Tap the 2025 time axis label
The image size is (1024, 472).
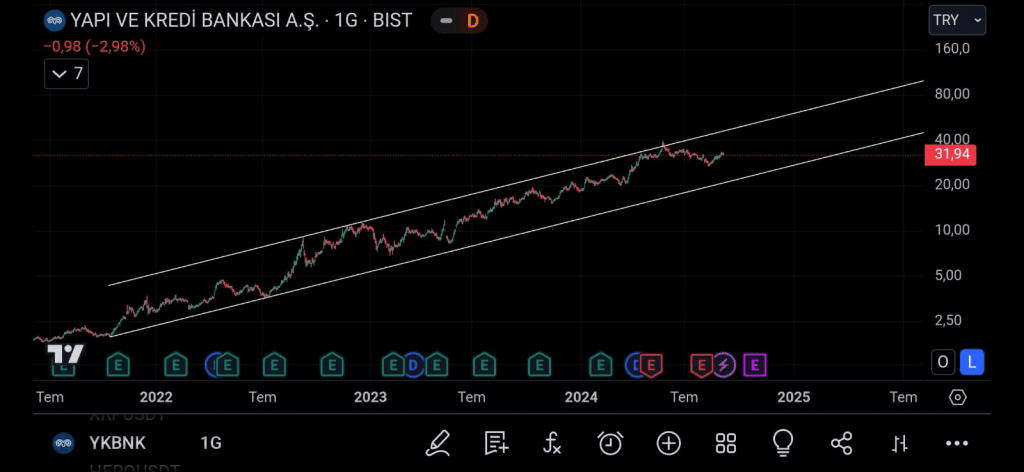pos(793,397)
